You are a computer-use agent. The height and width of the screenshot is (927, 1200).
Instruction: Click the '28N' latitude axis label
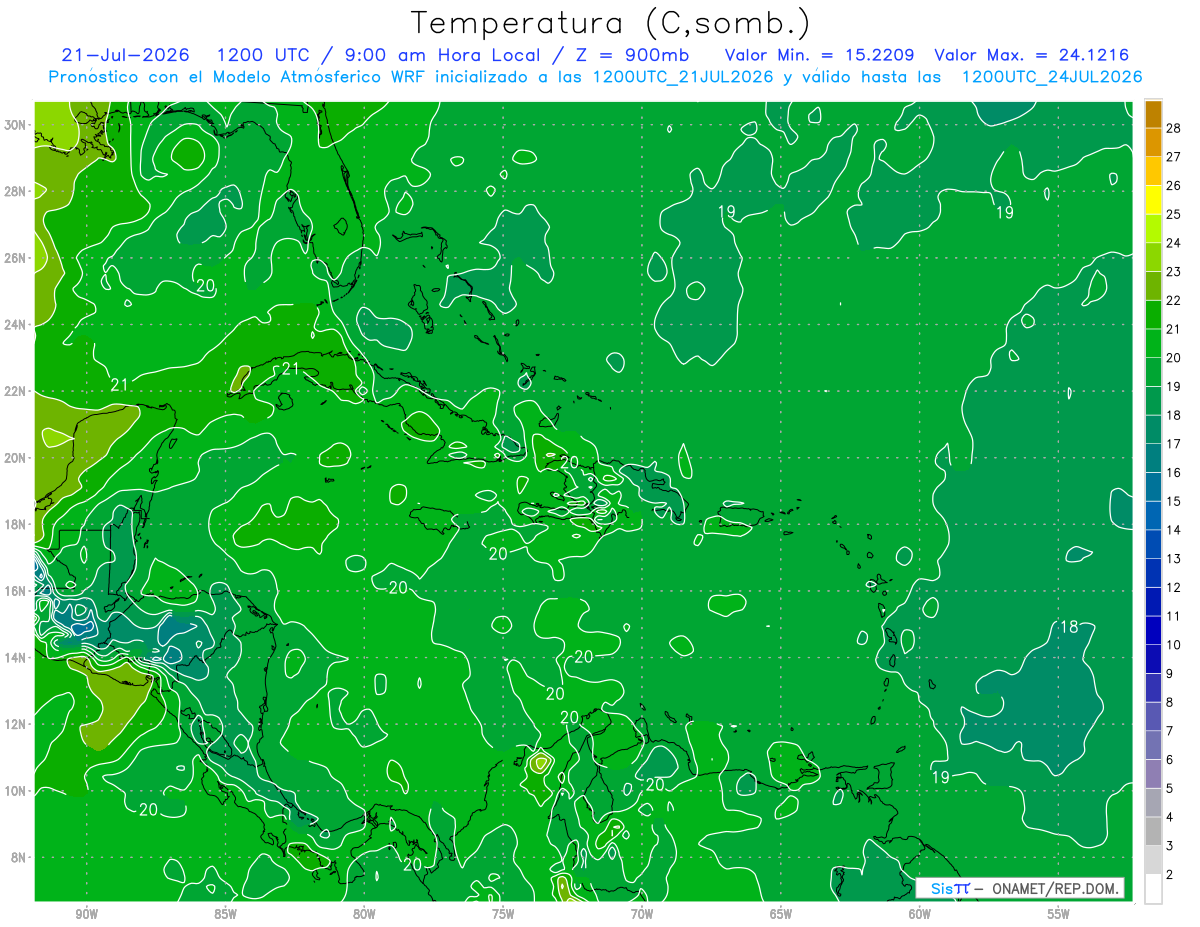[15, 191]
